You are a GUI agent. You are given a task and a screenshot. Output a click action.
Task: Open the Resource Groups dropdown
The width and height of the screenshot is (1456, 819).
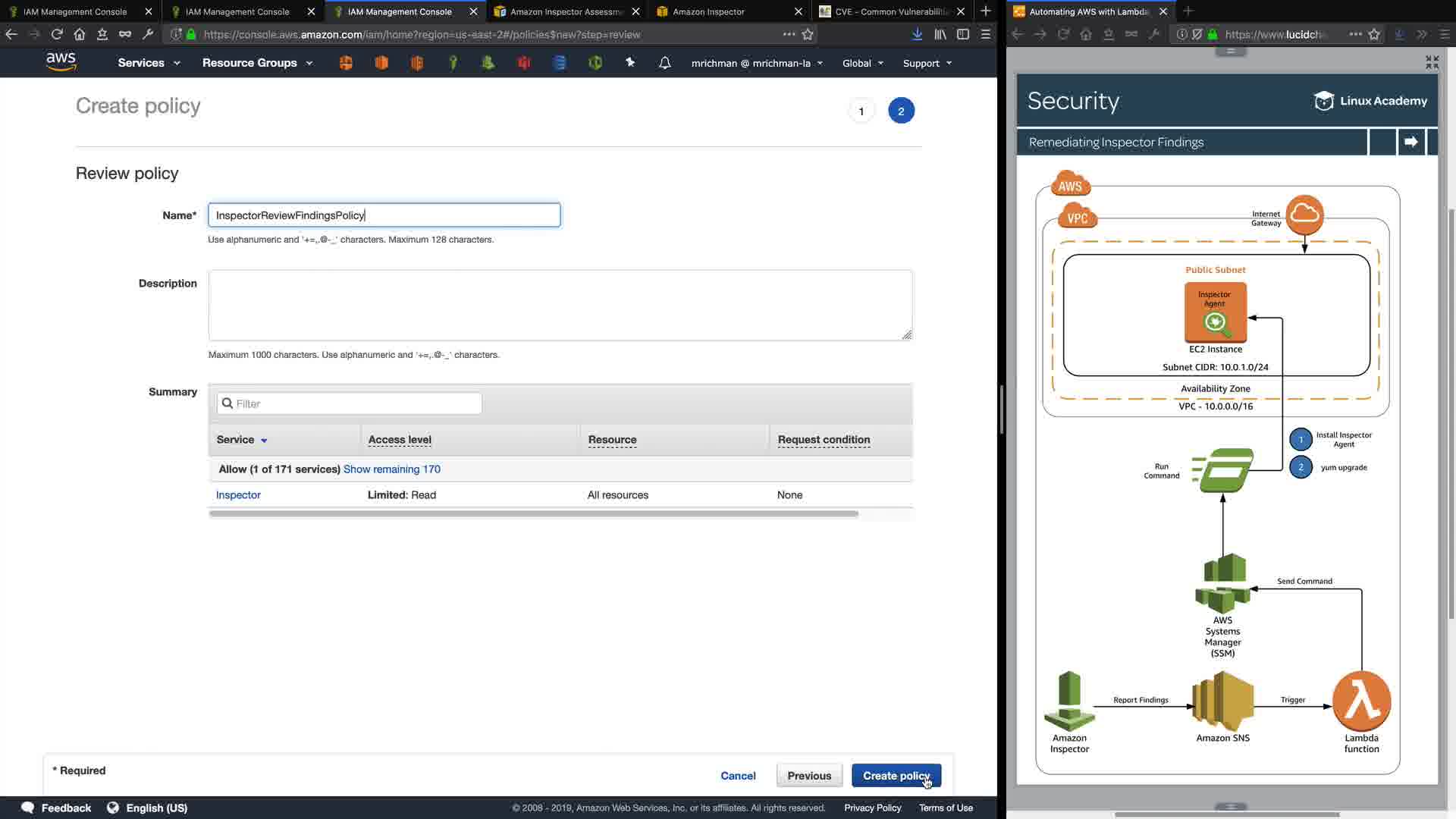pos(257,63)
